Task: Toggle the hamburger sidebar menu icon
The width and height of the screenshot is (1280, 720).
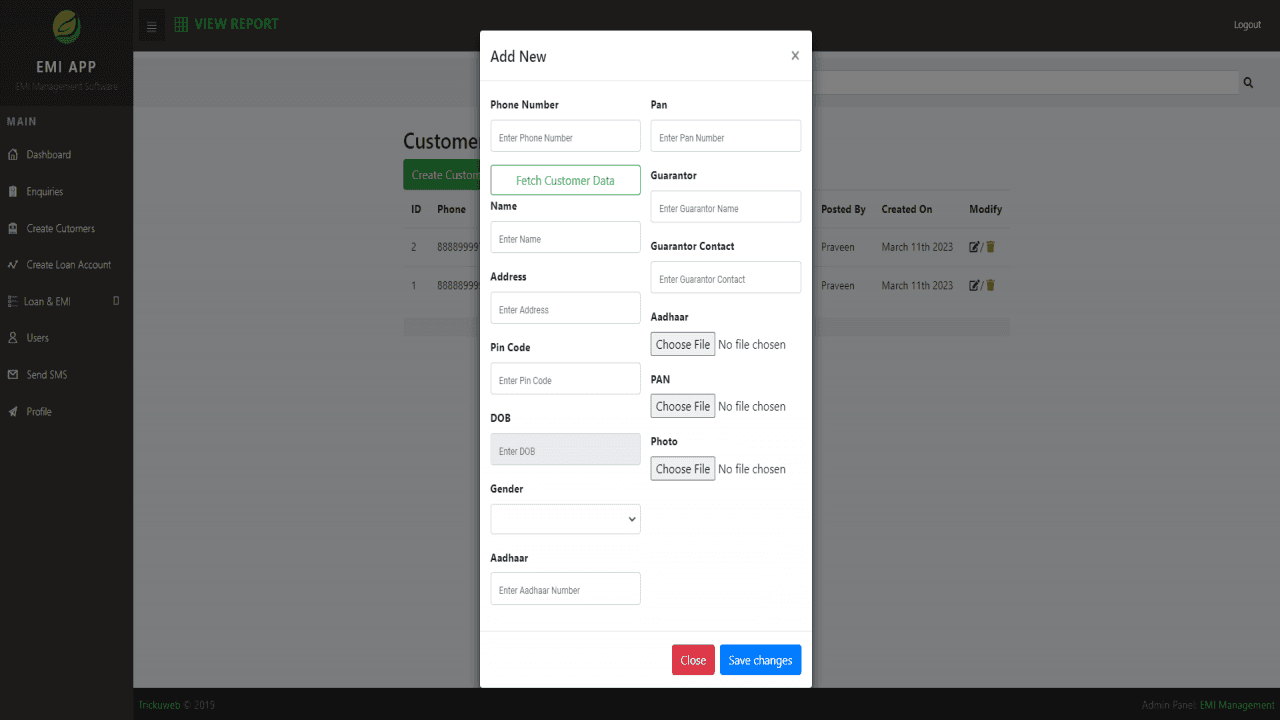Action: 151,26
